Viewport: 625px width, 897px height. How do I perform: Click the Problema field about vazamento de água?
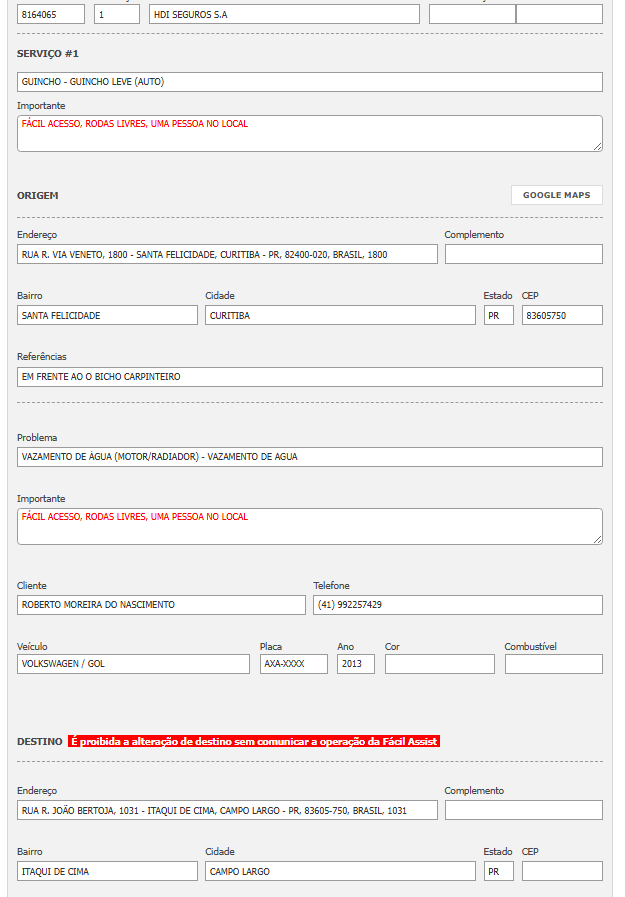point(310,457)
